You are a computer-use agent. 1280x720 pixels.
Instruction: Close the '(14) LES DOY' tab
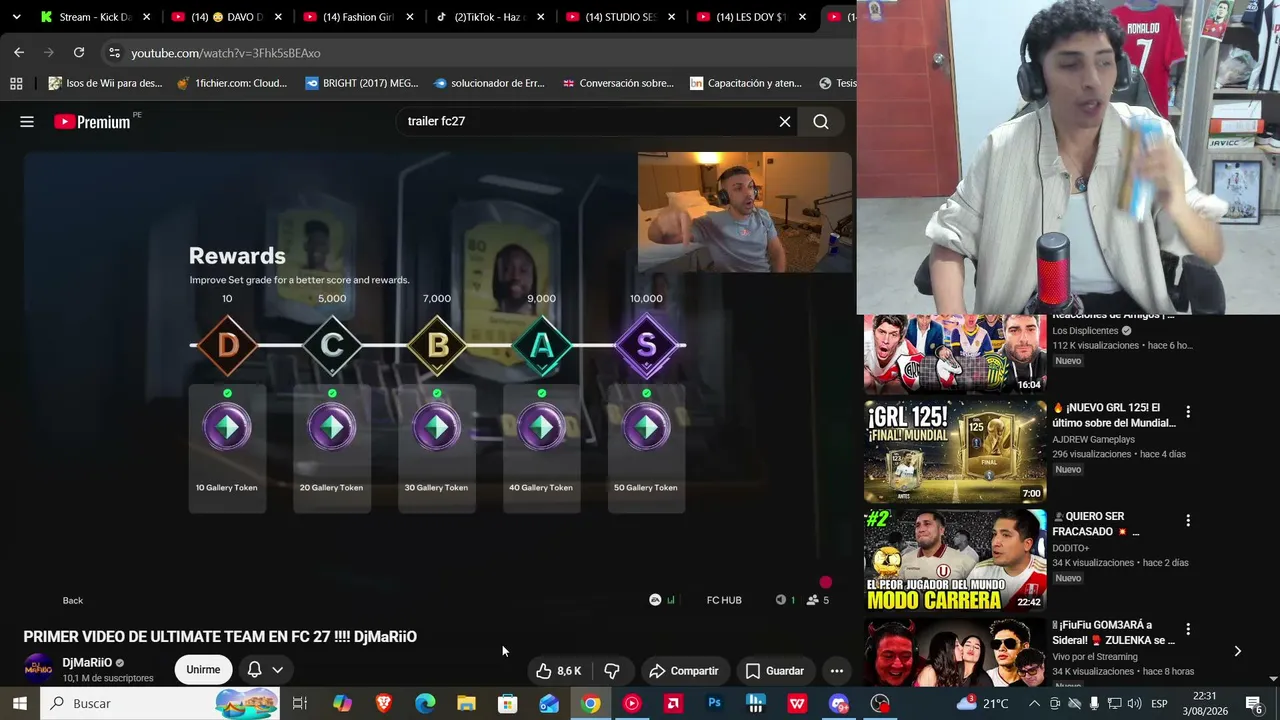(802, 17)
